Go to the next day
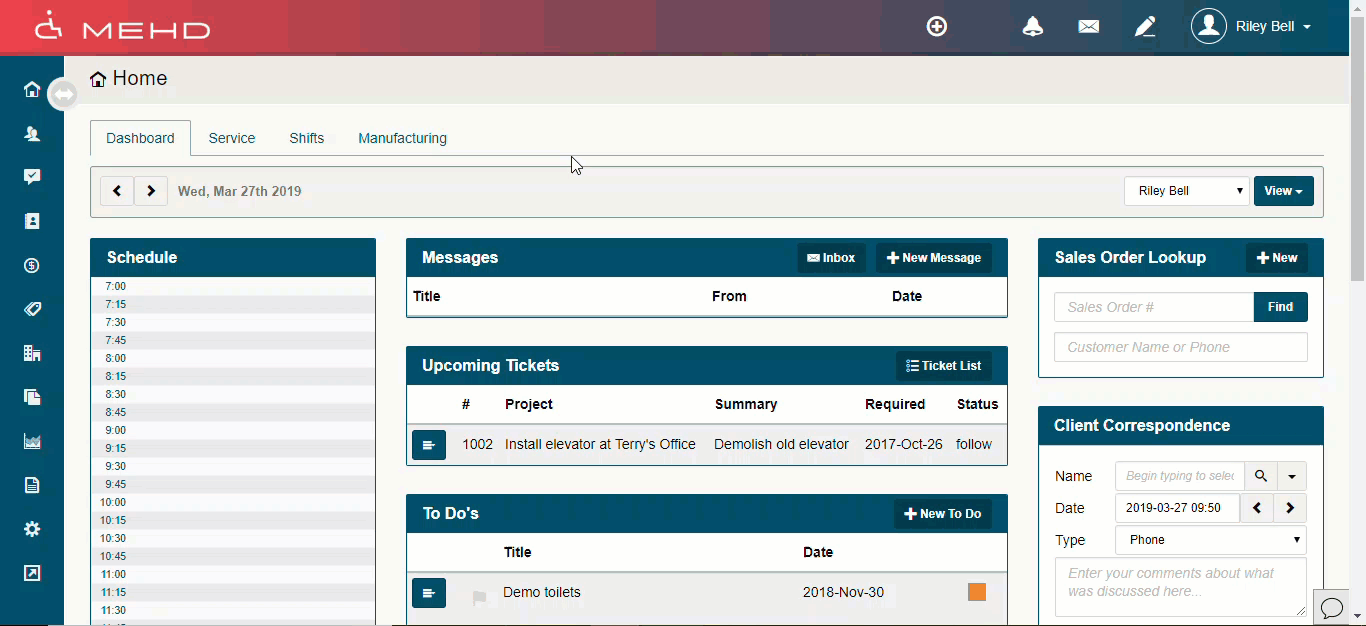This screenshot has height=626, width=1366. tap(151, 191)
